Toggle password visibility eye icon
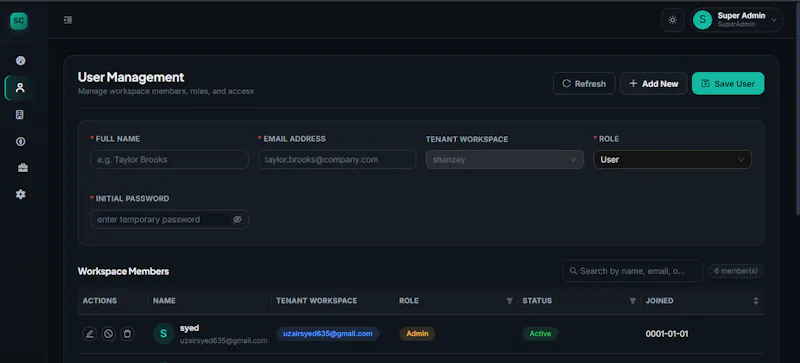The height and width of the screenshot is (363, 800). coord(237,220)
